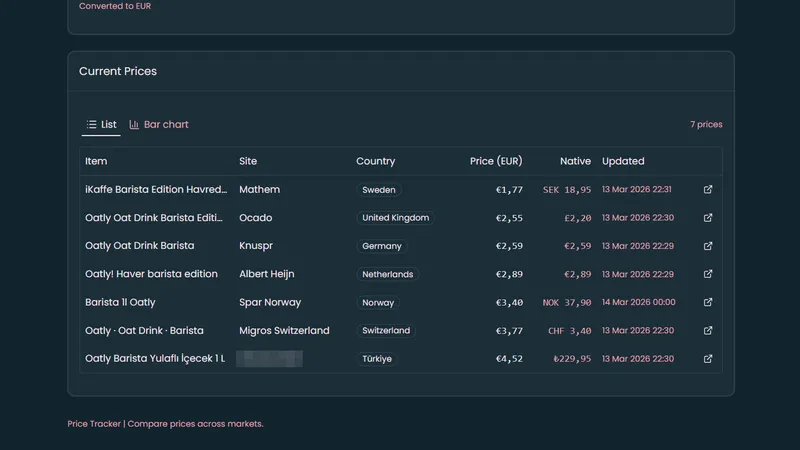Click the Ocado site cell
Viewport: 800px width, 450px height.
click(256, 218)
